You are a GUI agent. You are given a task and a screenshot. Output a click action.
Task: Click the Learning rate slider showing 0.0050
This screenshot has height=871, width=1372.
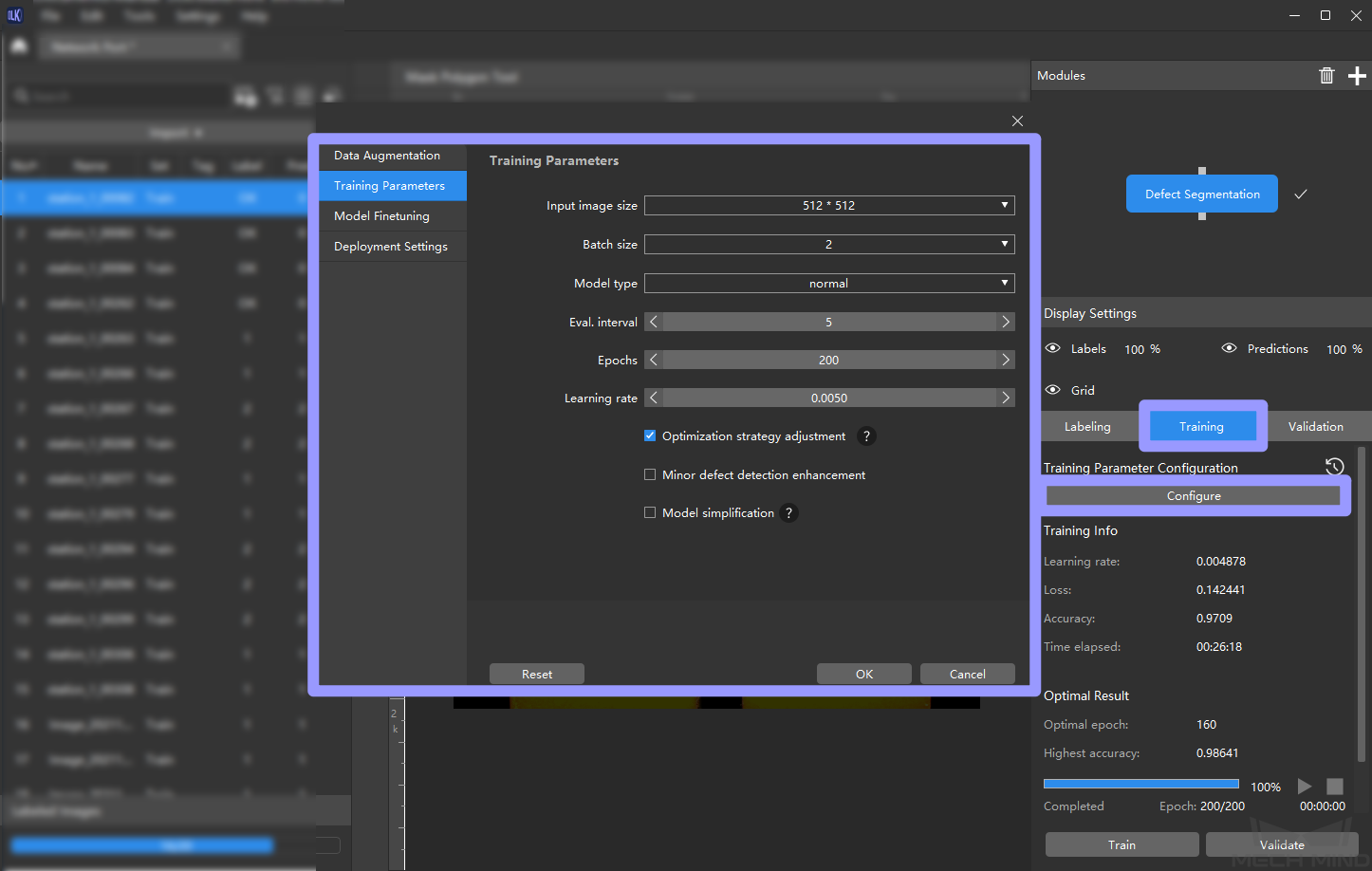(x=829, y=398)
